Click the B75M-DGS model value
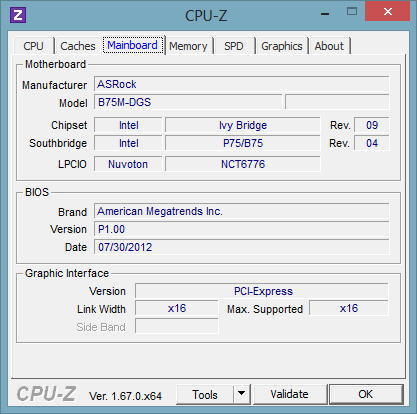The height and width of the screenshot is (414, 417). click(x=188, y=102)
